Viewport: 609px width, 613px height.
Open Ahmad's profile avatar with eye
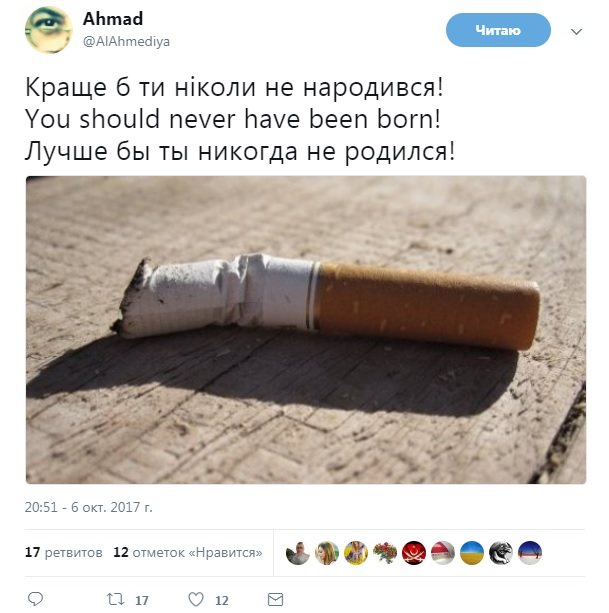(x=48, y=30)
